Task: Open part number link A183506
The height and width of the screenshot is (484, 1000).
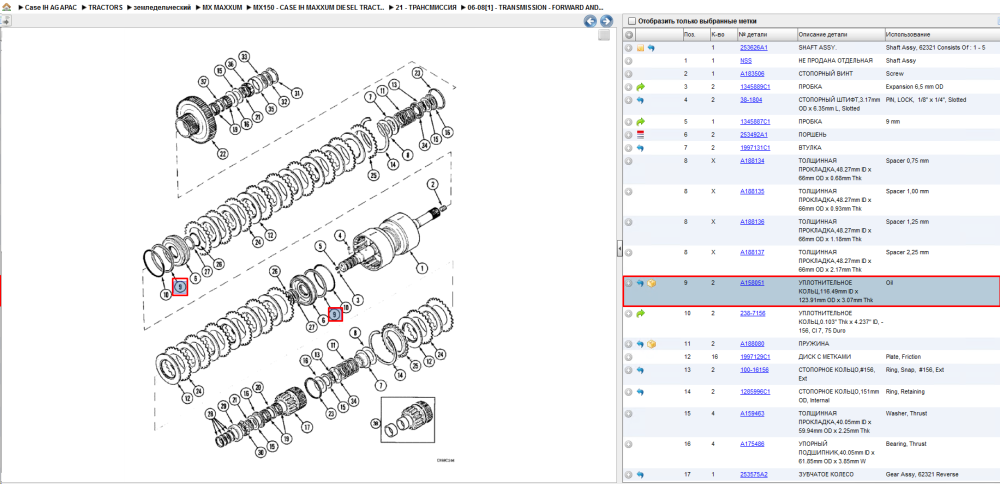Action: point(752,73)
